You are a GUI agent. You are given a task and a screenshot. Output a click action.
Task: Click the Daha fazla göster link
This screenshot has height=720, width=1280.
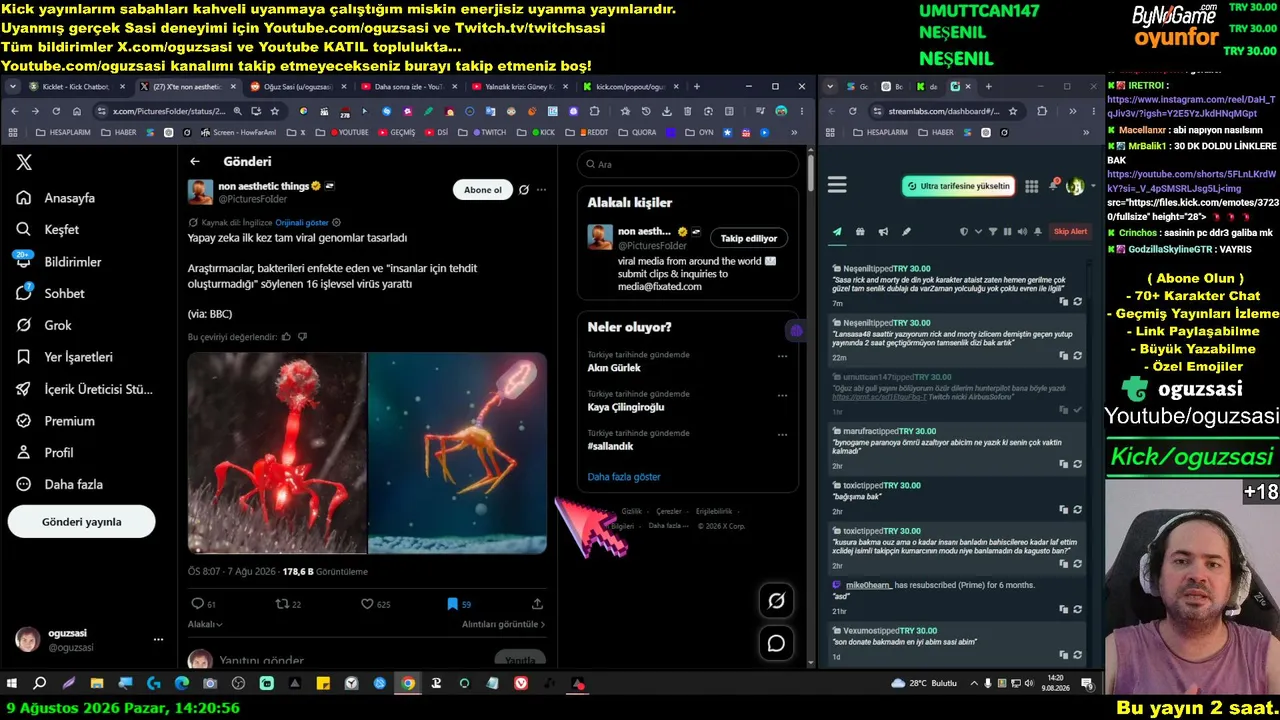(624, 477)
